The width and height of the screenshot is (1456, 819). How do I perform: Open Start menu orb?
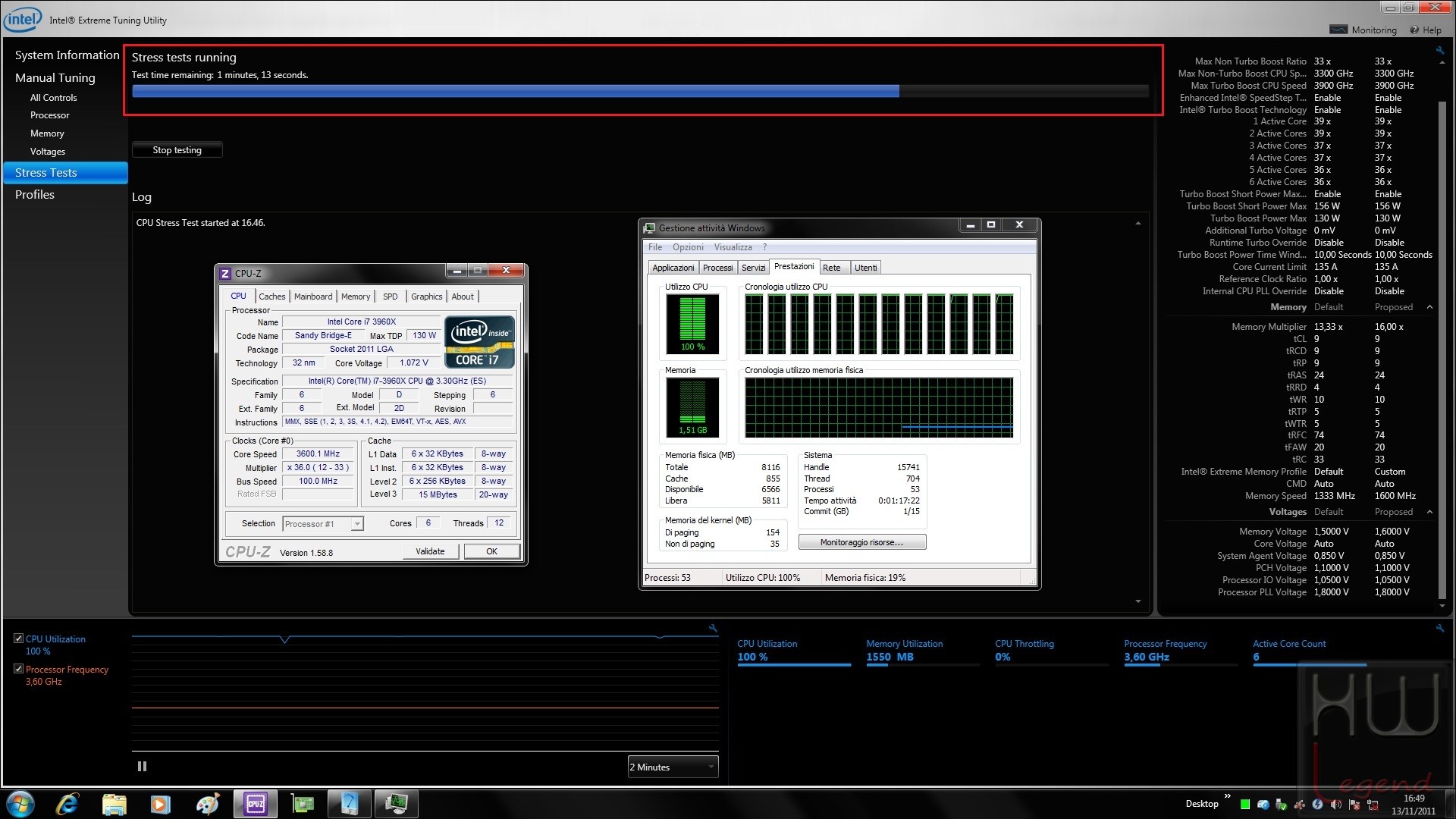pyautogui.click(x=20, y=804)
